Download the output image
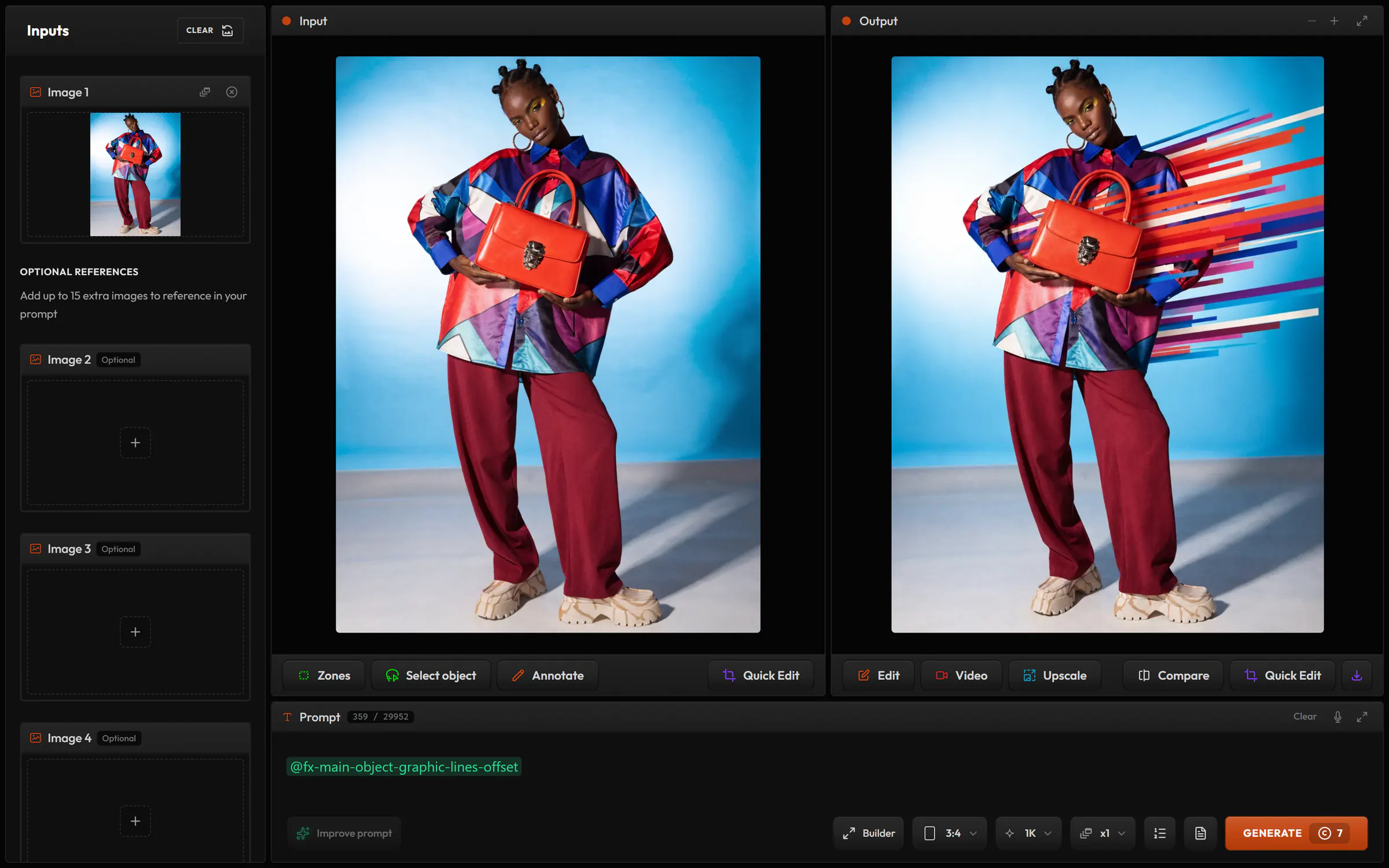 pyautogui.click(x=1357, y=675)
